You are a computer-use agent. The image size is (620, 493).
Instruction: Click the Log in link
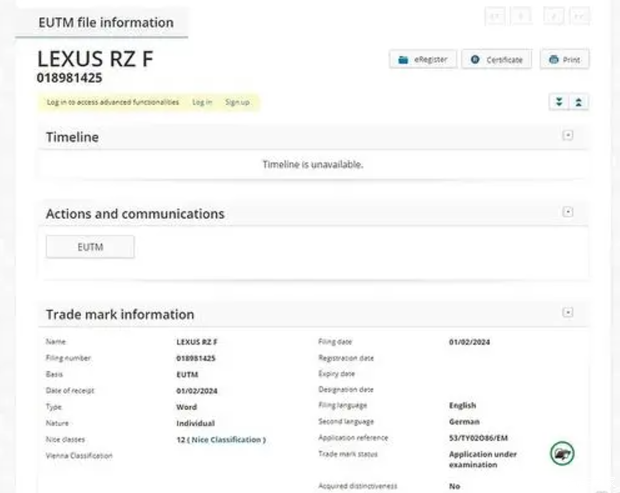202,102
